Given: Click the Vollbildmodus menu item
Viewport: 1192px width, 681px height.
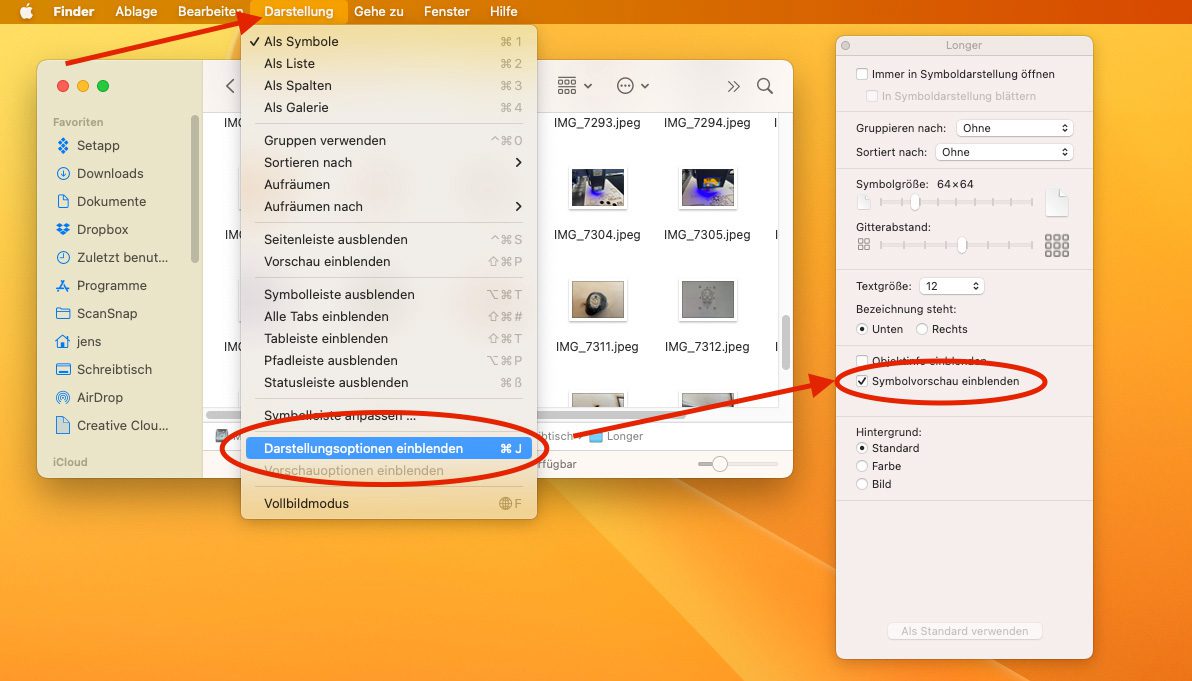Looking at the screenshot, I should tap(306, 503).
